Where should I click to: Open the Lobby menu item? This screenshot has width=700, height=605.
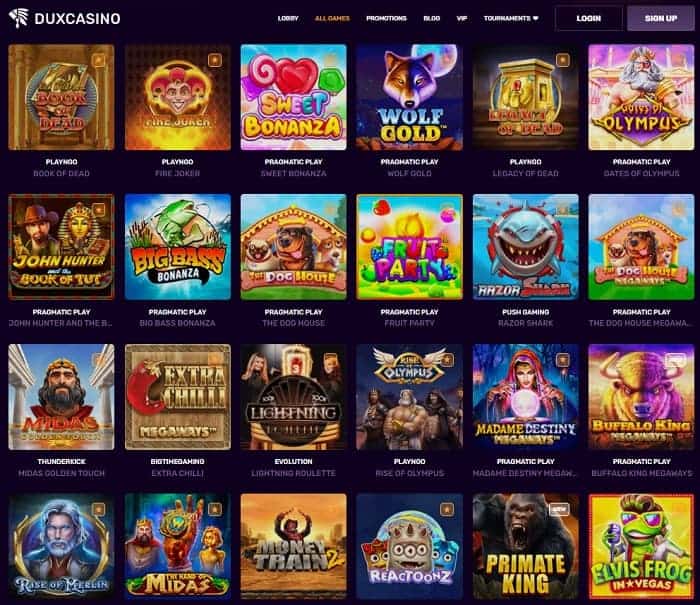pos(288,18)
